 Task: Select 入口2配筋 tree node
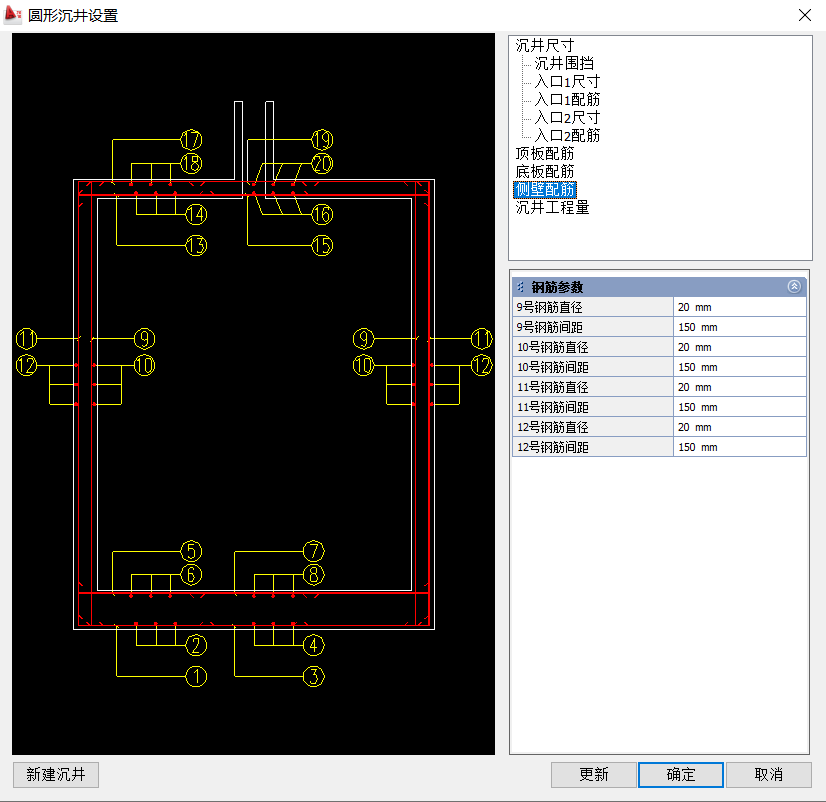(567, 135)
